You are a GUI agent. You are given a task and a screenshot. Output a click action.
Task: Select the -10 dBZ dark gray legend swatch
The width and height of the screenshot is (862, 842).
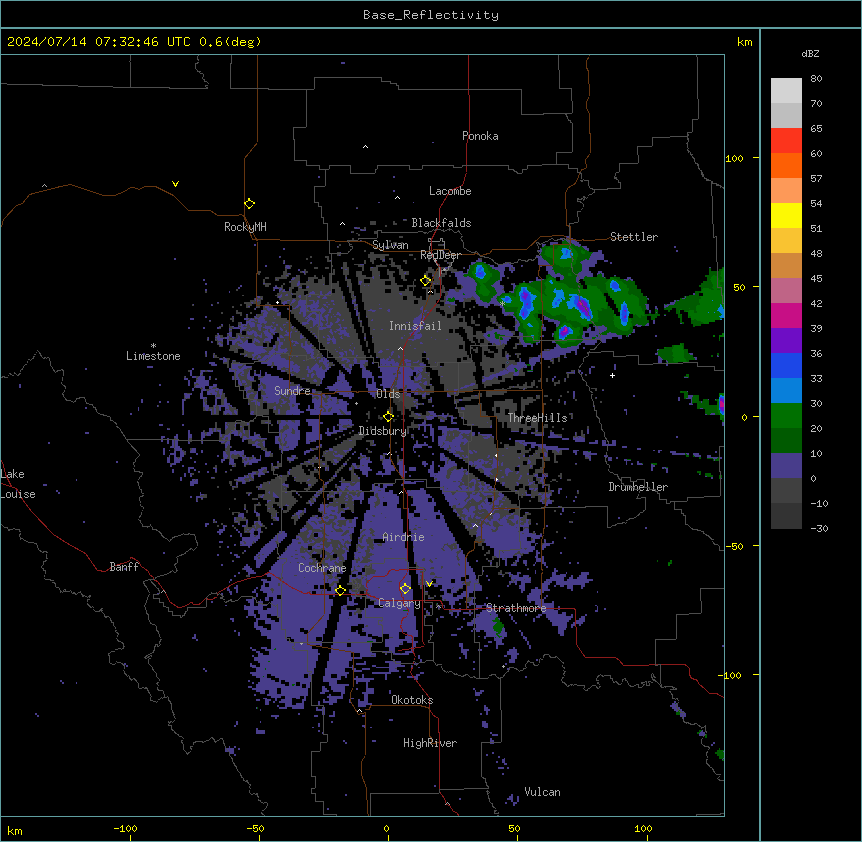coord(786,516)
